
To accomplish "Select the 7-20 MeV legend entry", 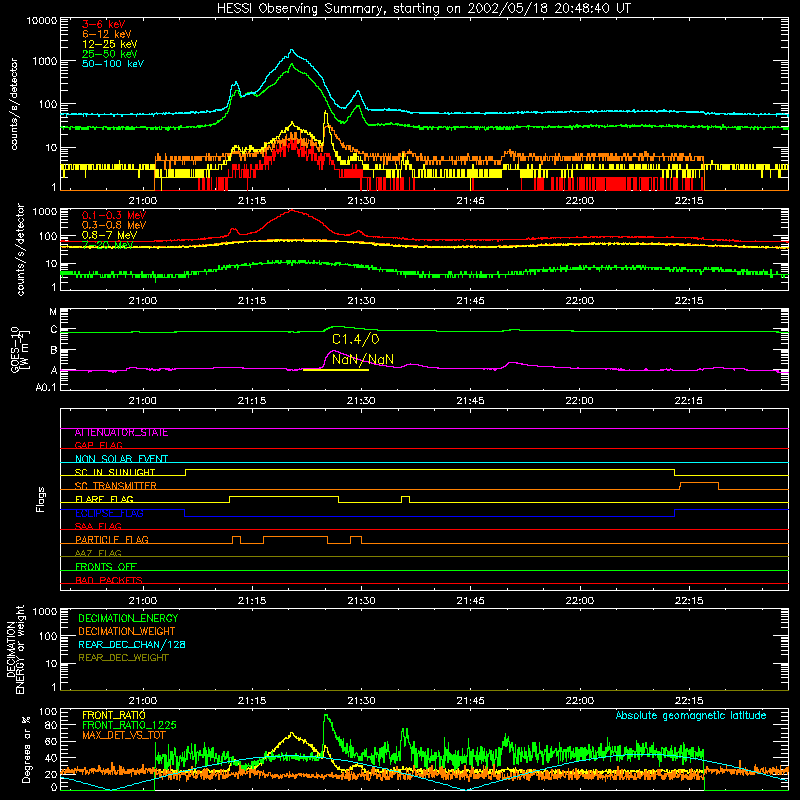I will point(107,245).
